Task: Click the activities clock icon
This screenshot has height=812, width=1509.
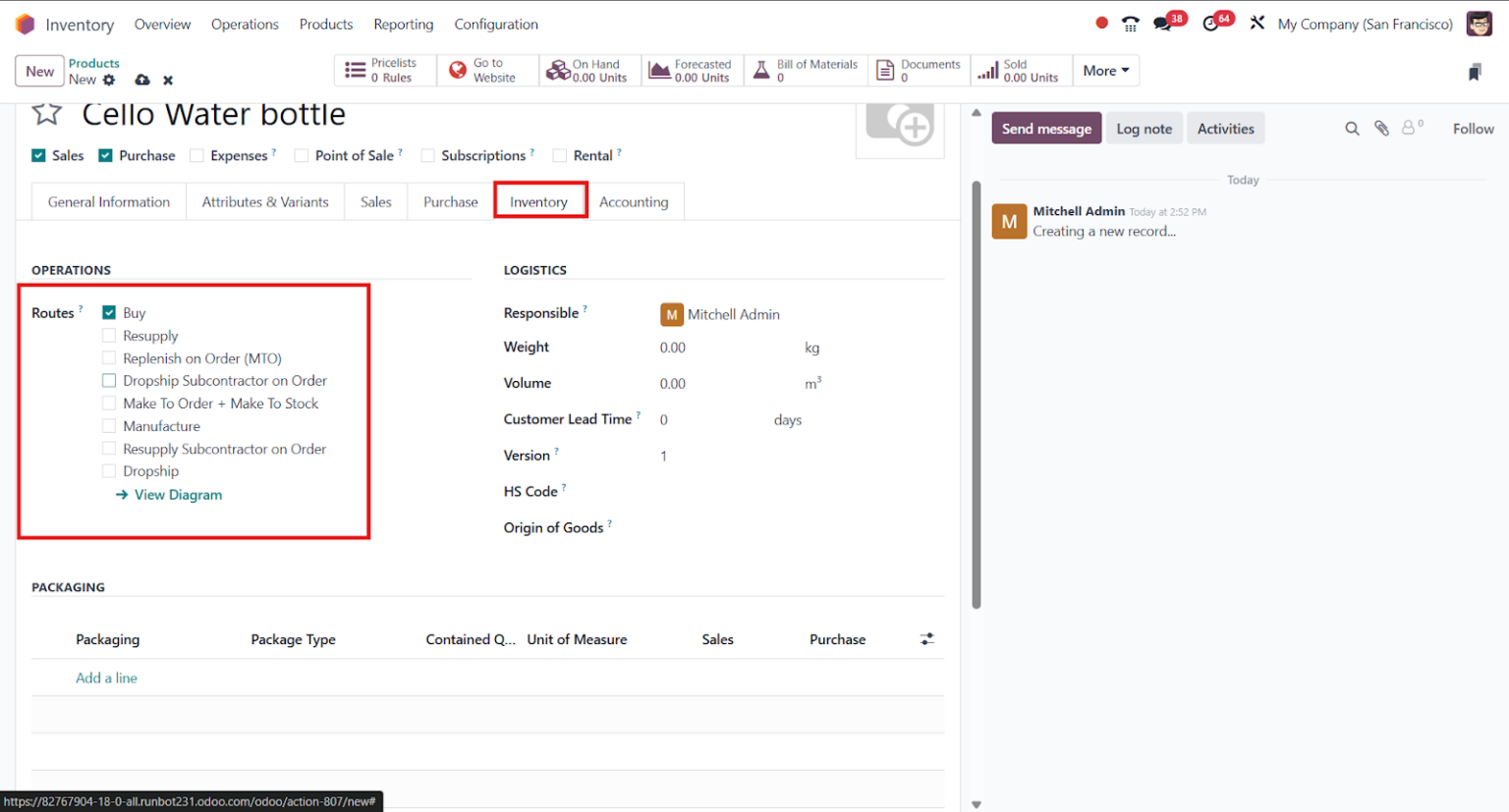Action: (x=1210, y=22)
